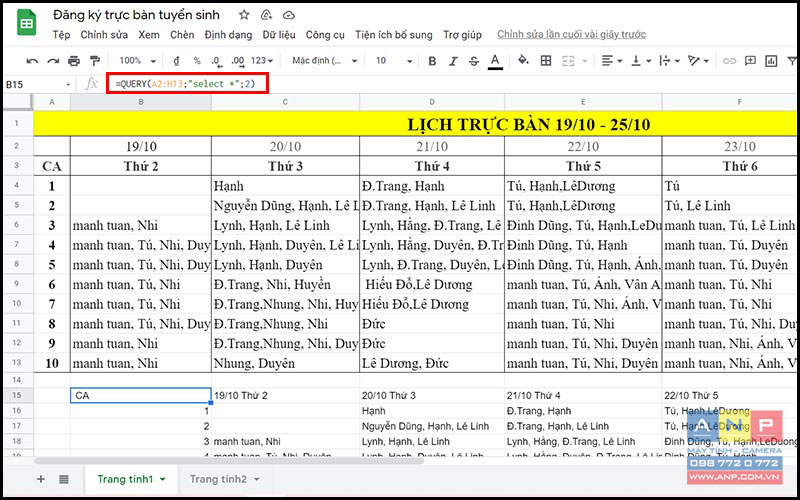Viewport: 800px width, 500px height.
Task: Click the name box showing B15
Action: coord(32,84)
